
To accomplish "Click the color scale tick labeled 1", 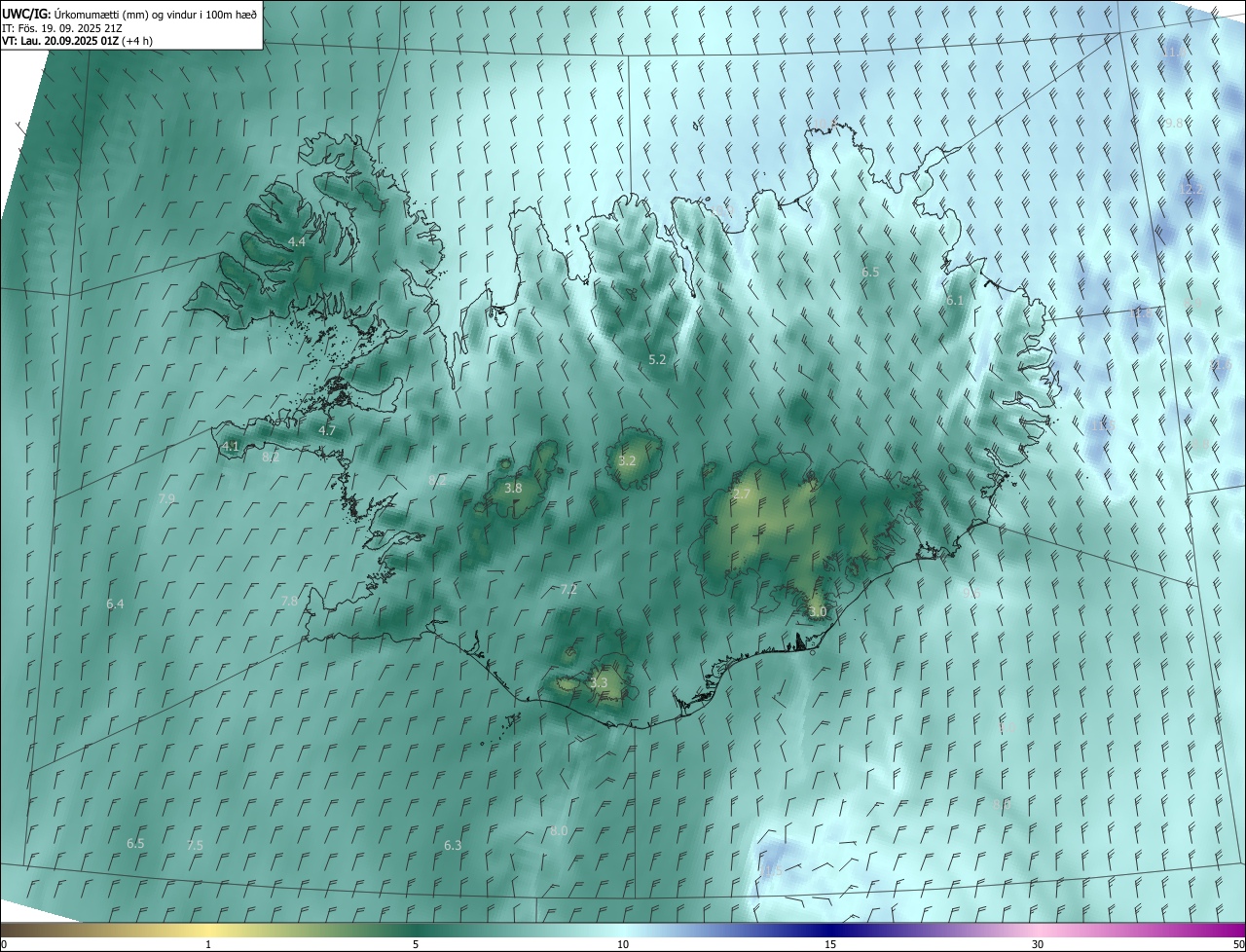I will coord(208,944).
